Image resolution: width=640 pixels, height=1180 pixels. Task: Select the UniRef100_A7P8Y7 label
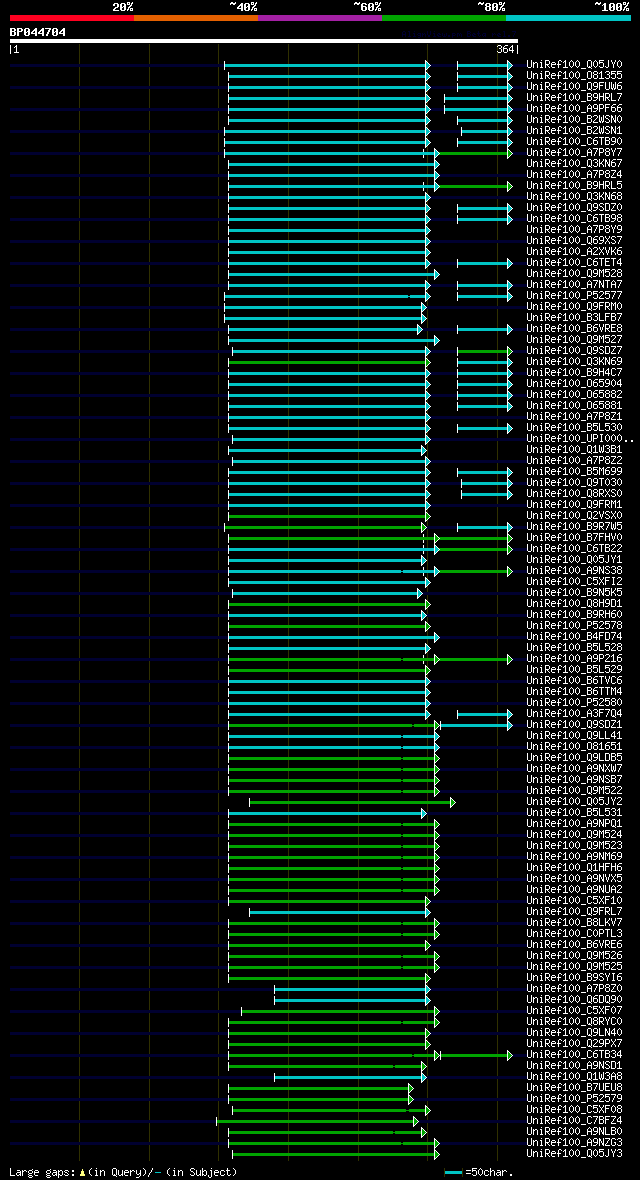click(x=574, y=153)
